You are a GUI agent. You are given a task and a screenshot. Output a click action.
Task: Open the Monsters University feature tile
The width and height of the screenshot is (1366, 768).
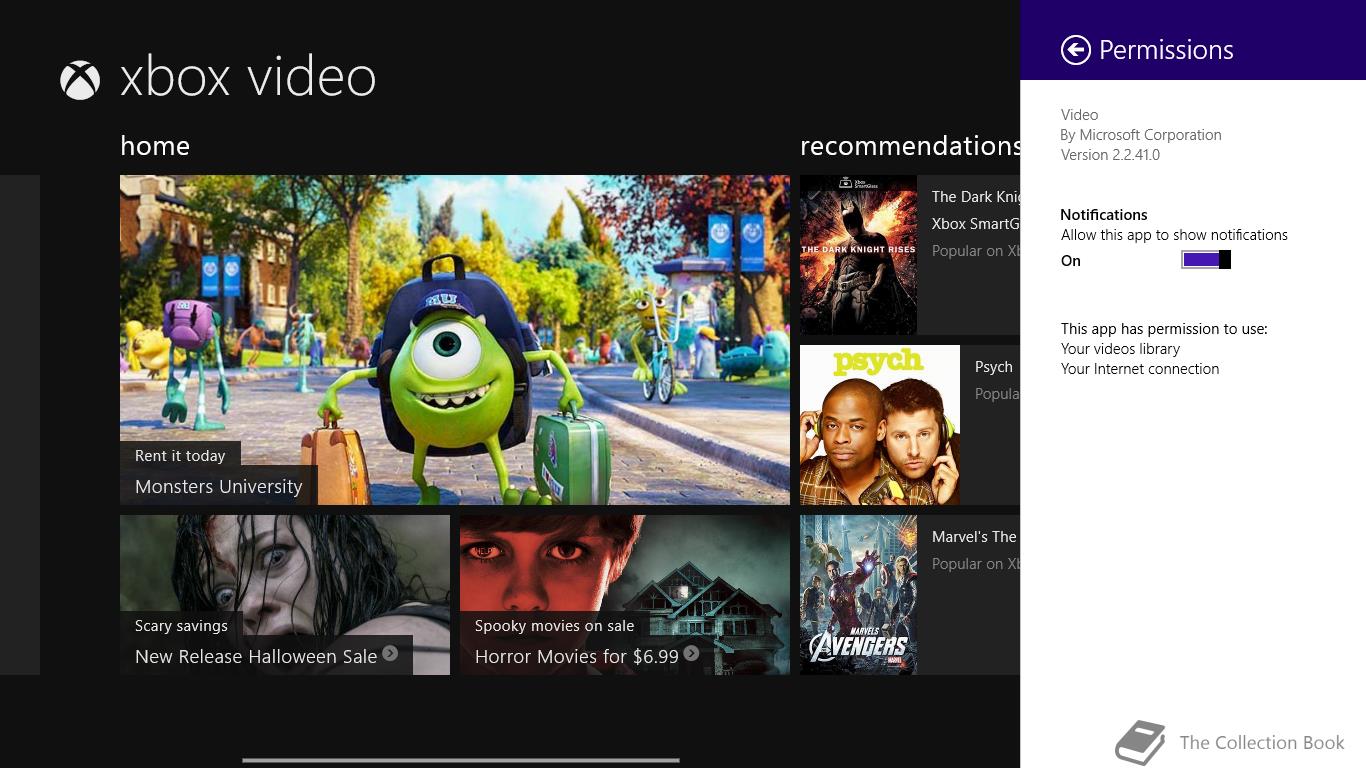(x=455, y=340)
